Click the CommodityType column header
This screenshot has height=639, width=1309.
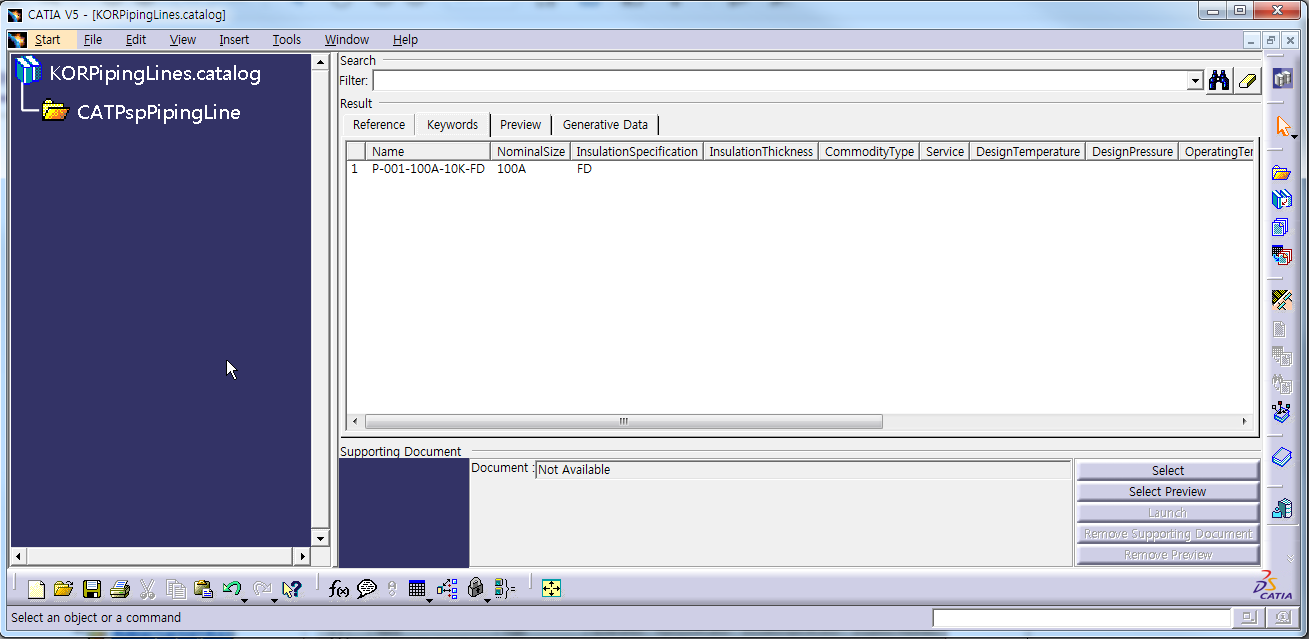pos(869,152)
